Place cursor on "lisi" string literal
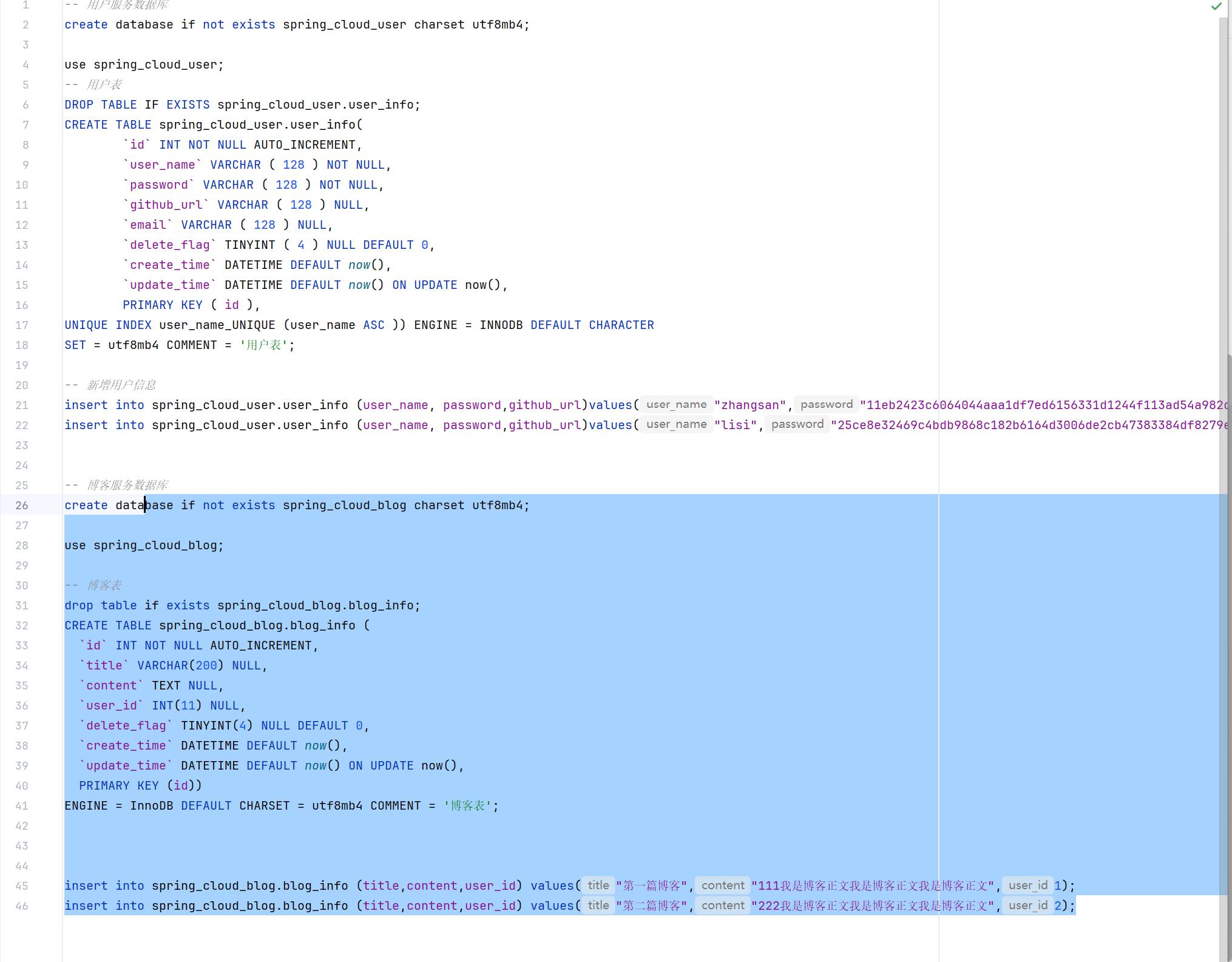Screen dimensions: 1232x962 [x=736, y=425]
